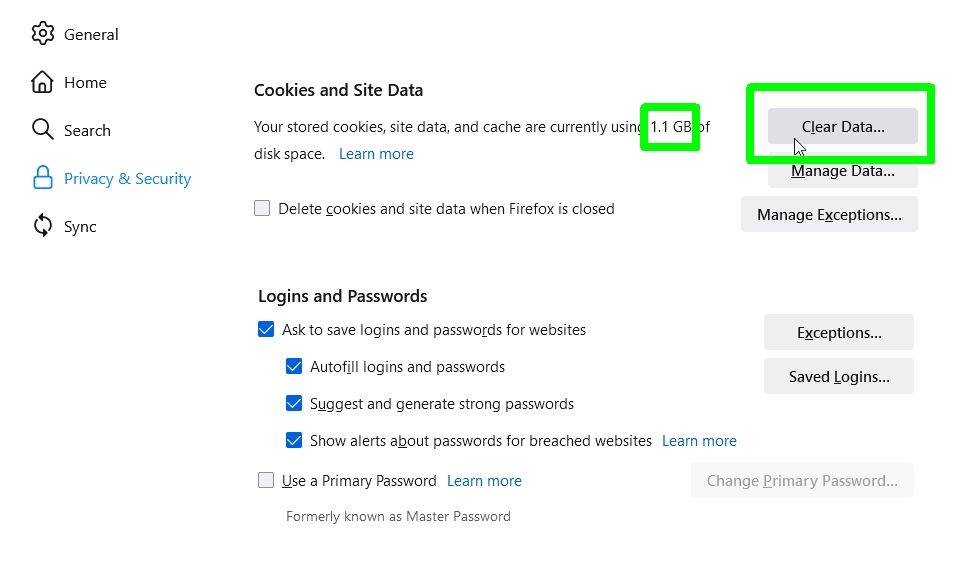Open Learn more about Primary Password

tap(484, 480)
